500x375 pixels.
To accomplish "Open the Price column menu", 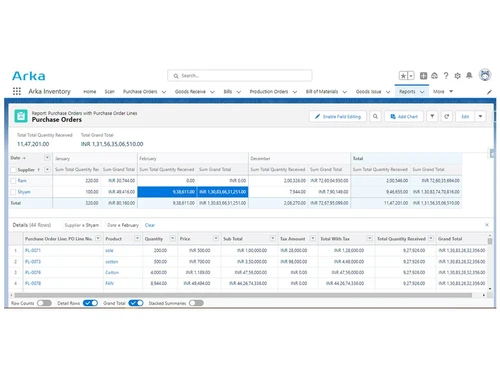I will point(216,238).
